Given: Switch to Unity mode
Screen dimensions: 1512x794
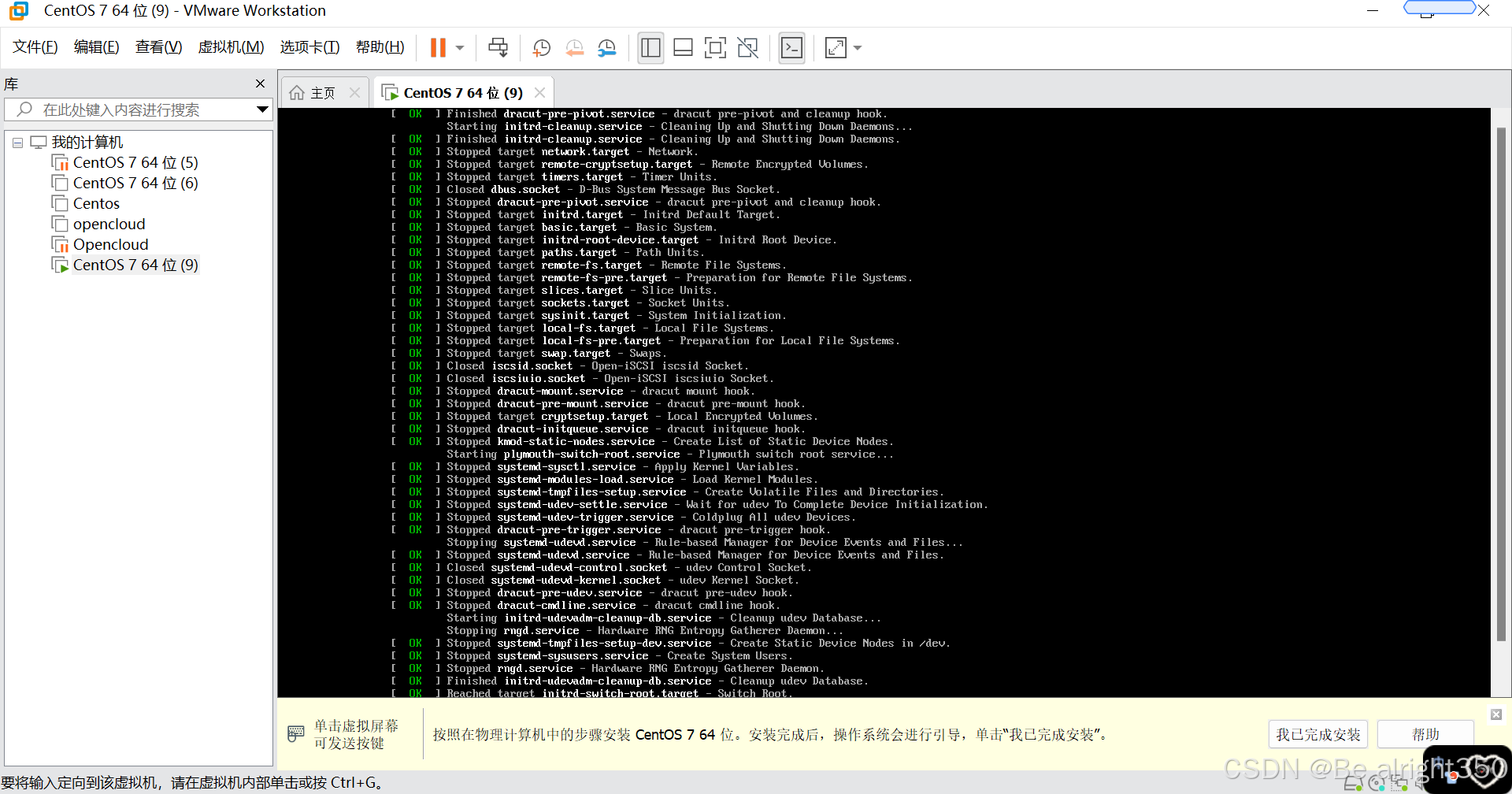Looking at the screenshot, I should [x=747, y=47].
